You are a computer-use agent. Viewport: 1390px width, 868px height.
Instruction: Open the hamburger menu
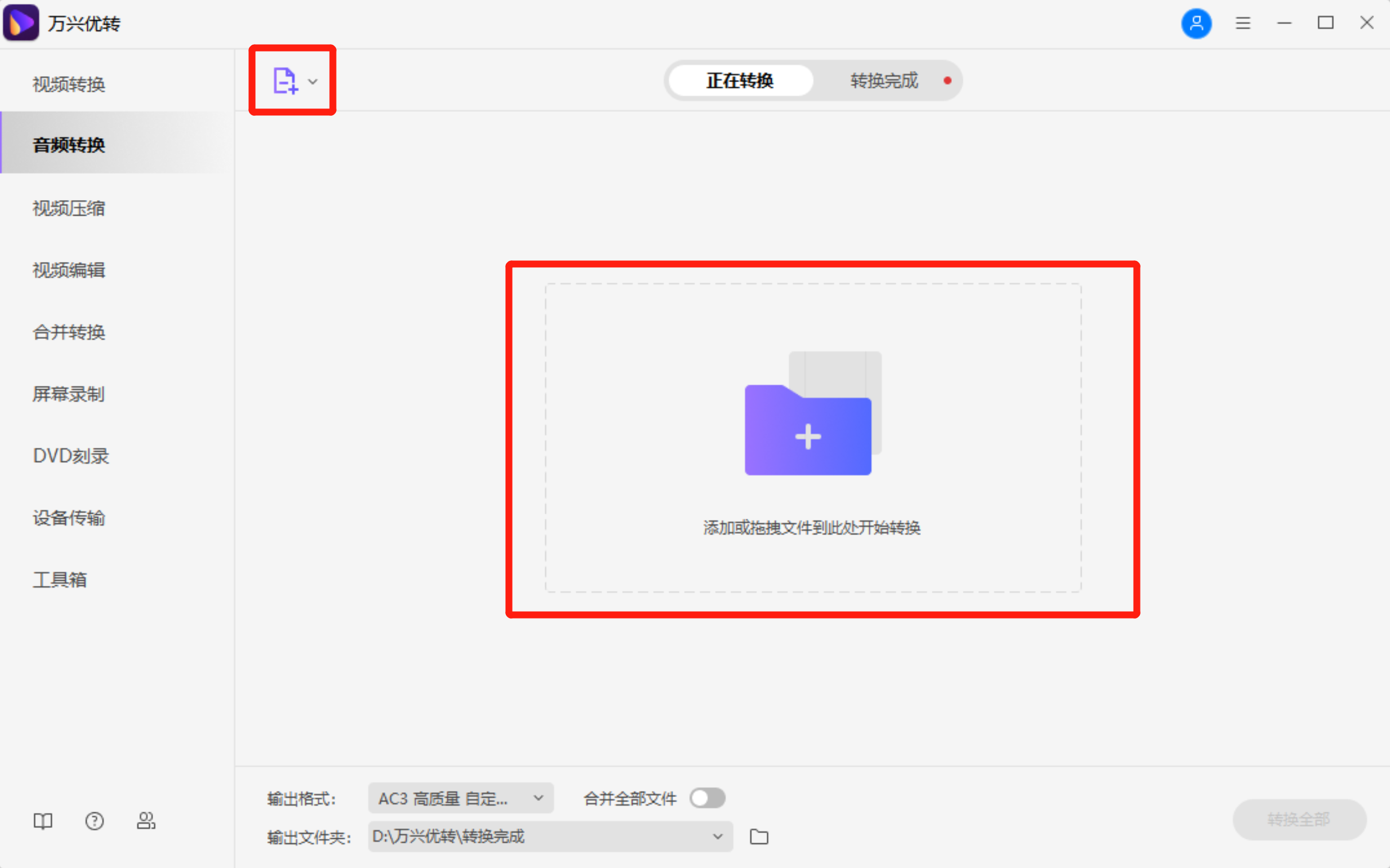[x=1243, y=23]
